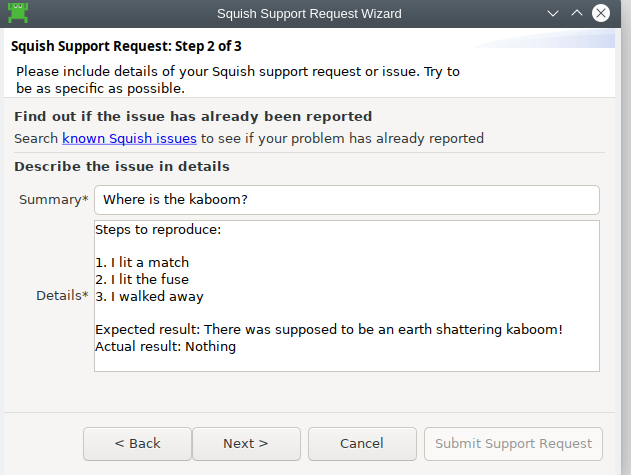Close the Squish Support Request Wizard
The width and height of the screenshot is (631, 475).
click(x=600, y=13)
